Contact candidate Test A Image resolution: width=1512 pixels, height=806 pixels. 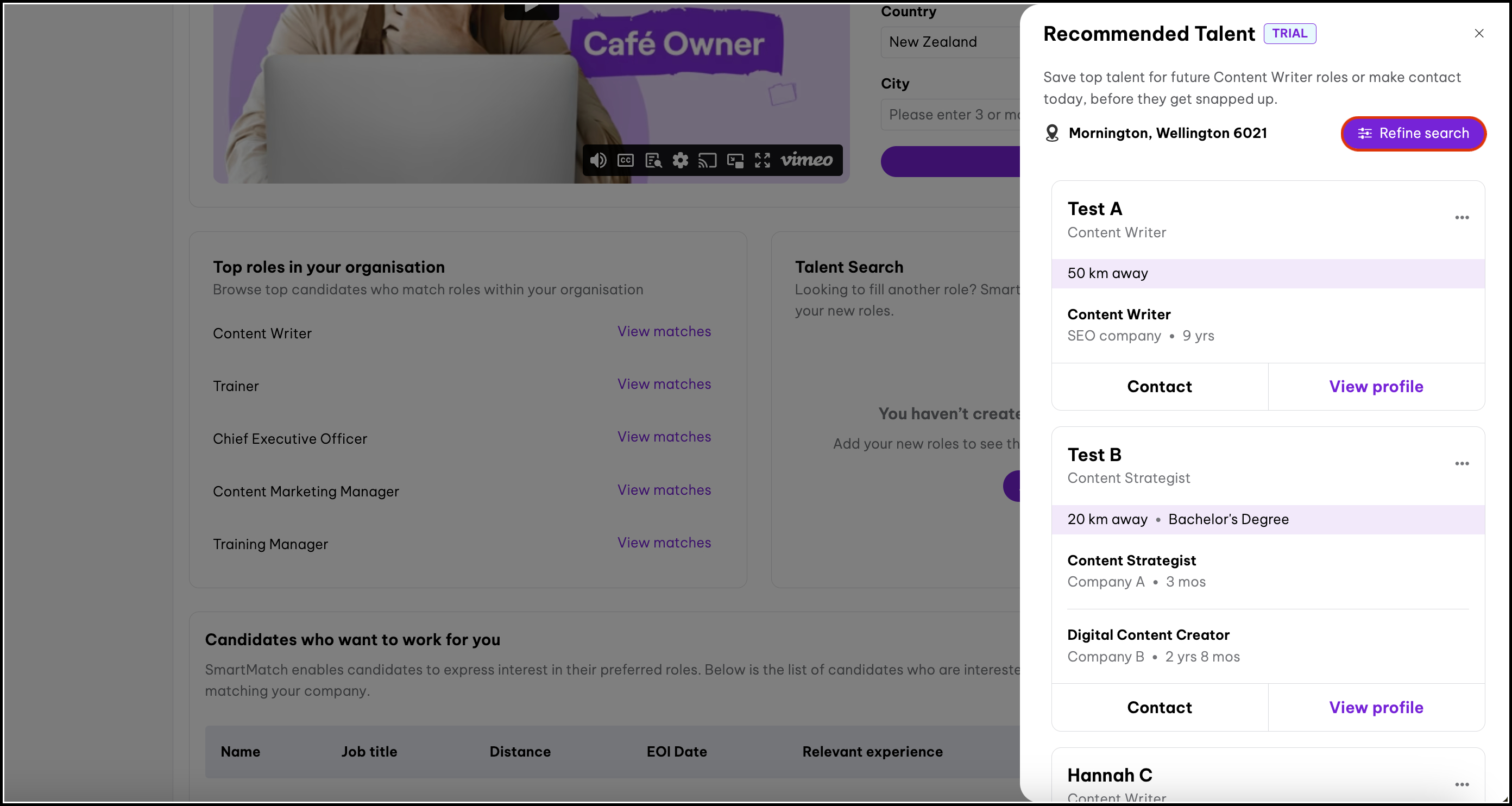(1159, 386)
